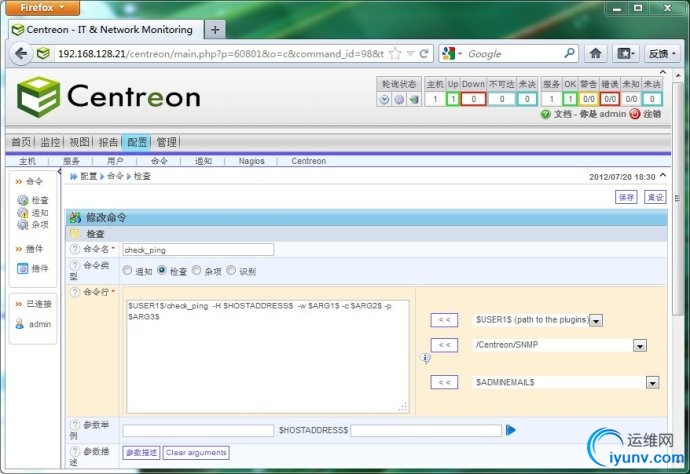
Task: Click the poller clock status icon
Action: (x=384, y=99)
